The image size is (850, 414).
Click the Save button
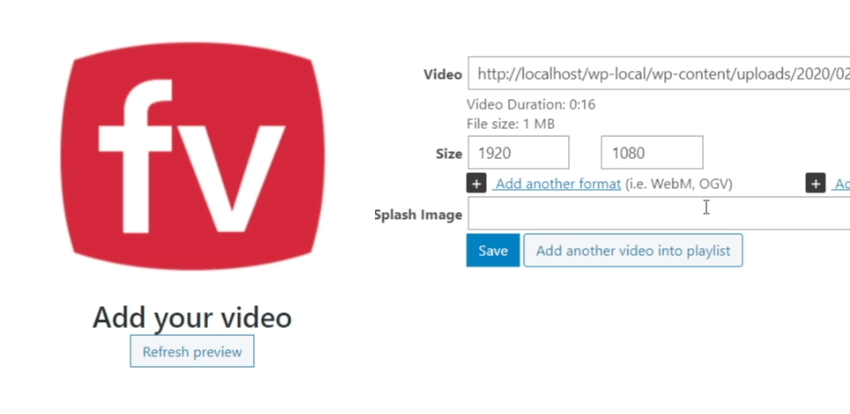click(x=493, y=250)
